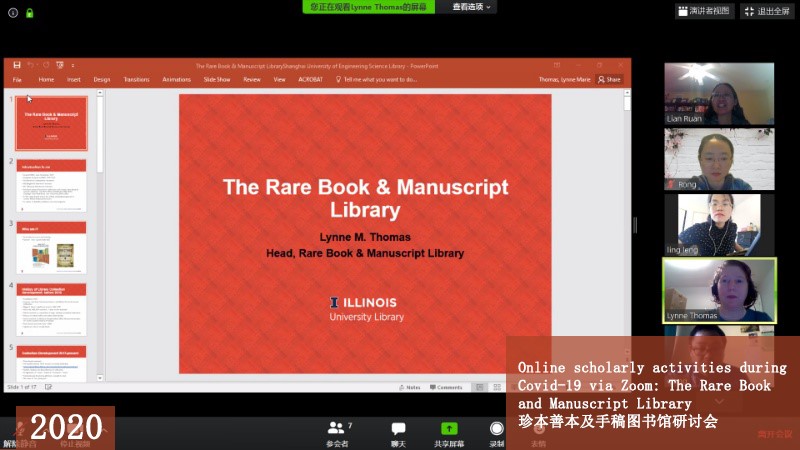Open the slide Notes pane
800x450 pixels.
pos(408,387)
